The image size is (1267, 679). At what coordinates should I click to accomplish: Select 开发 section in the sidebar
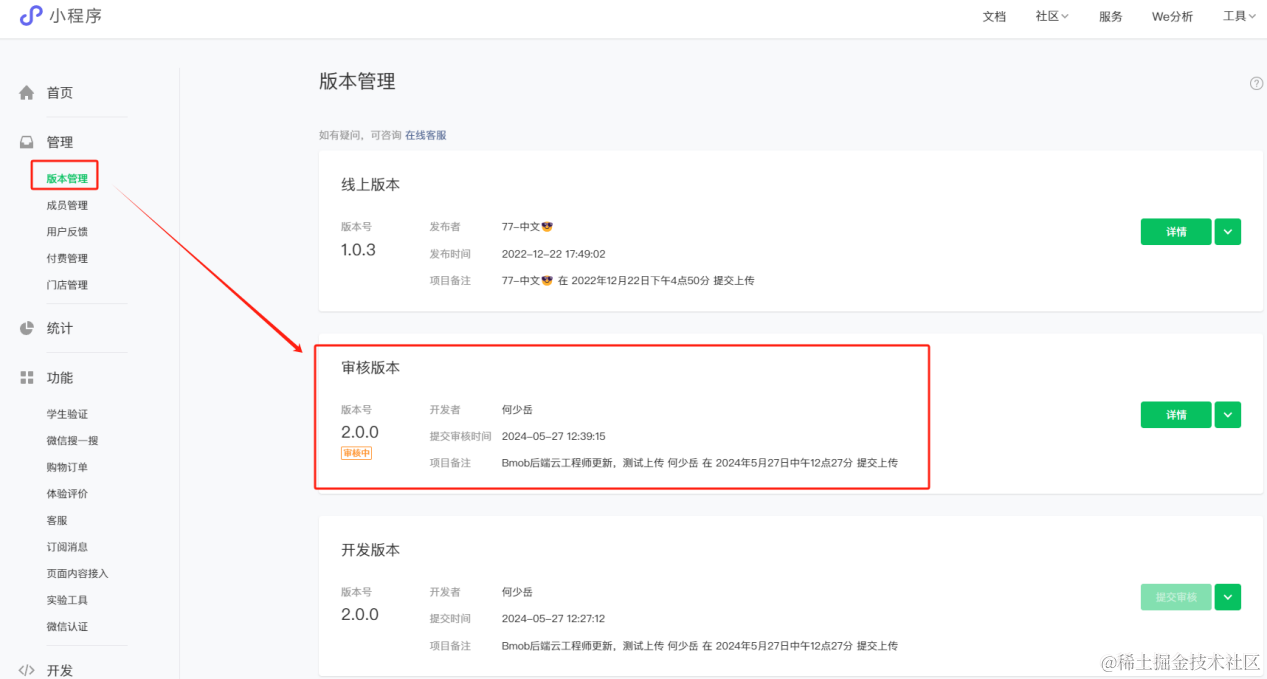tap(60, 670)
